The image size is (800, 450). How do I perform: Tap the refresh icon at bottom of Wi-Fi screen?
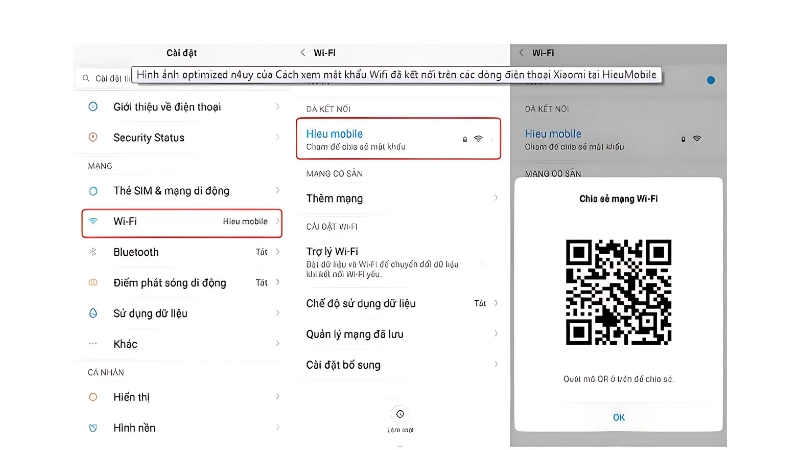click(400, 414)
